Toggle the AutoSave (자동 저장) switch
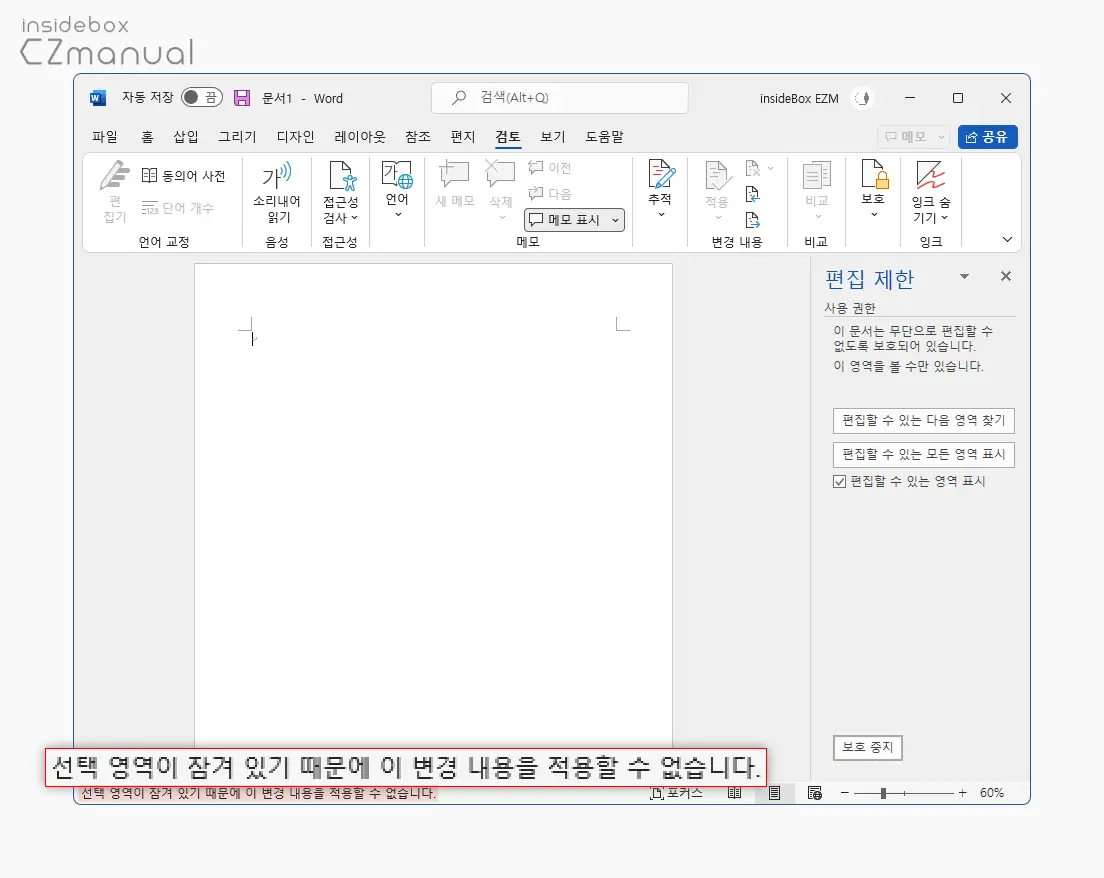The image size is (1104, 878). pyautogui.click(x=201, y=97)
